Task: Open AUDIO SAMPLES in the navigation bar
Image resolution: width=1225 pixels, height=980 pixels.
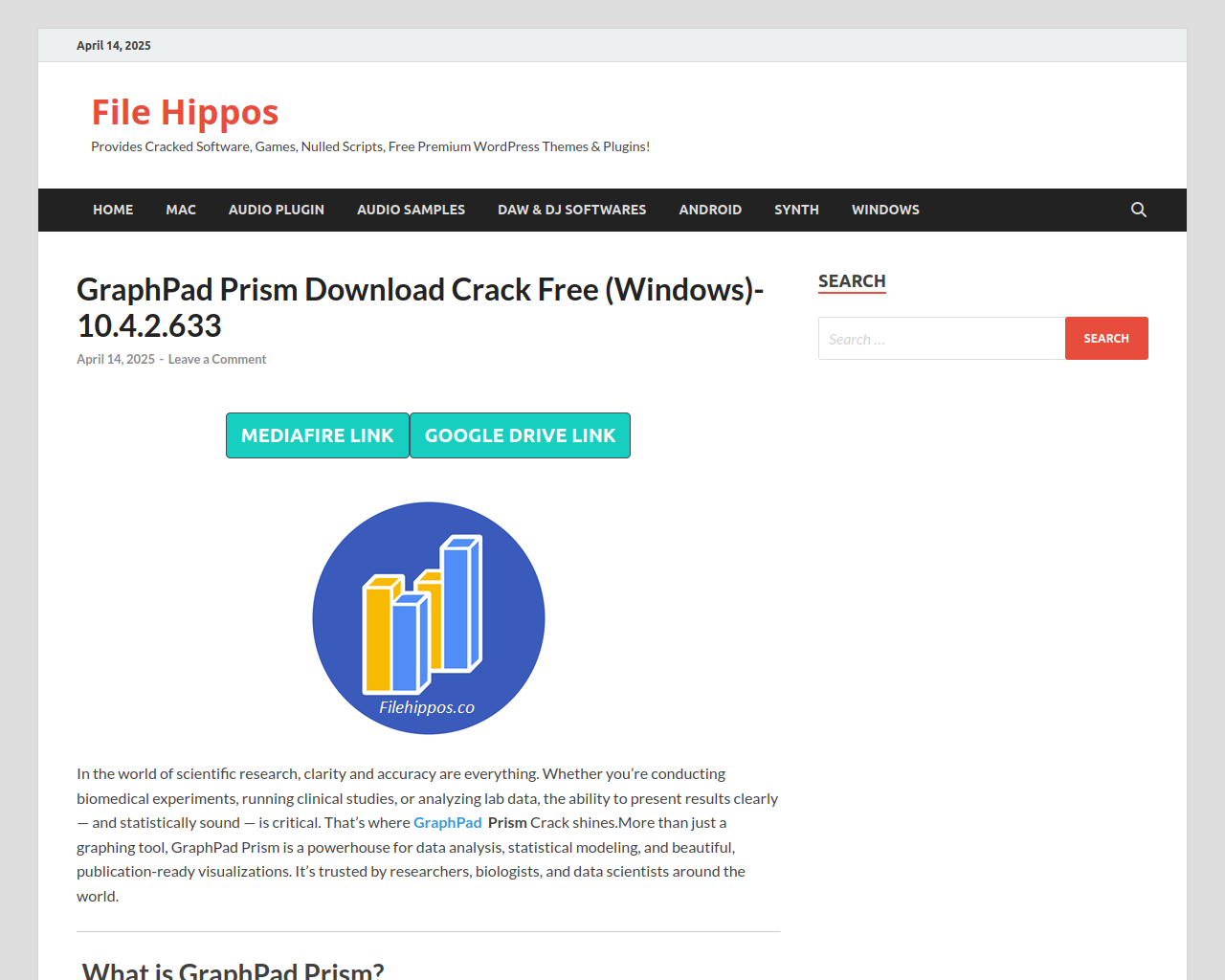Action: pos(412,210)
